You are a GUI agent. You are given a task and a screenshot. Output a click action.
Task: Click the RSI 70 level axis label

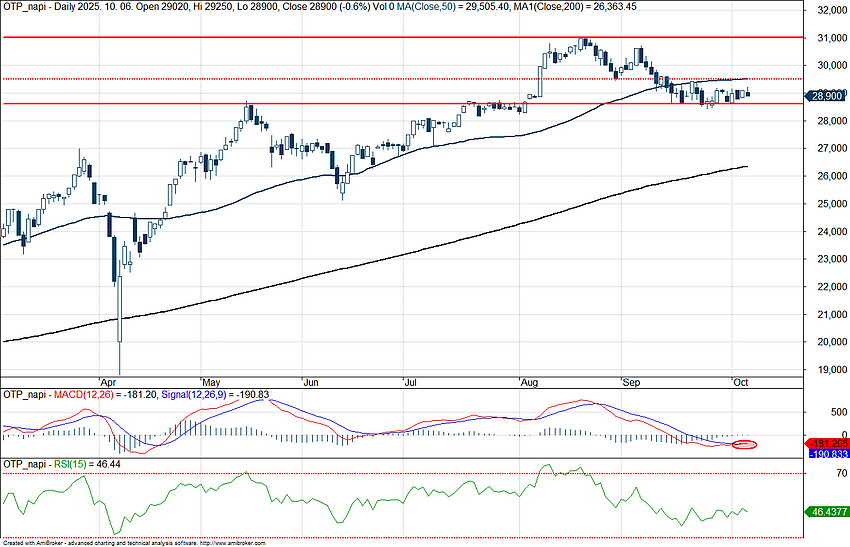[816, 473]
